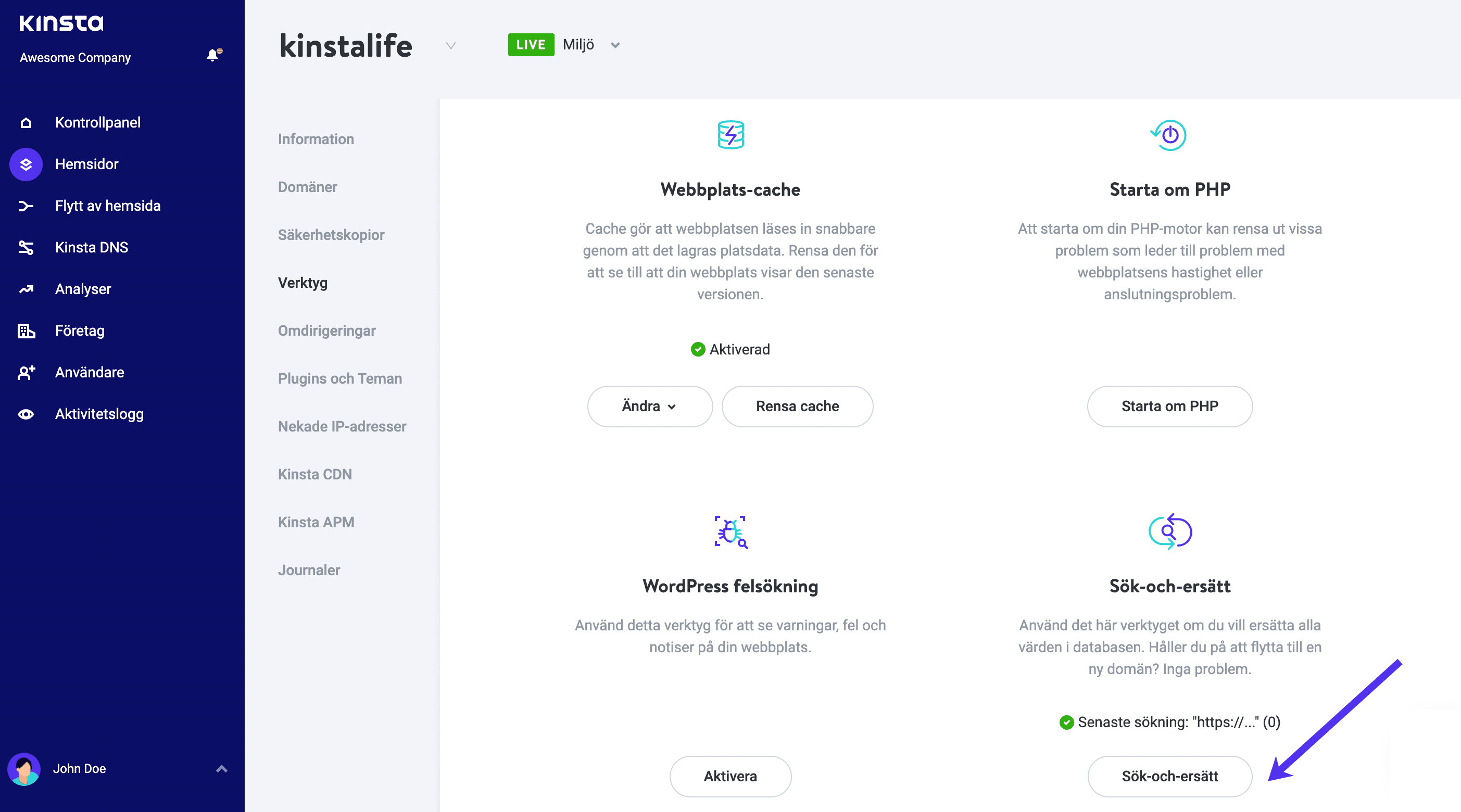Go to Hemsidor section
This screenshot has height=812, width=1461.
pyautogui.click(x=87, y=164)
